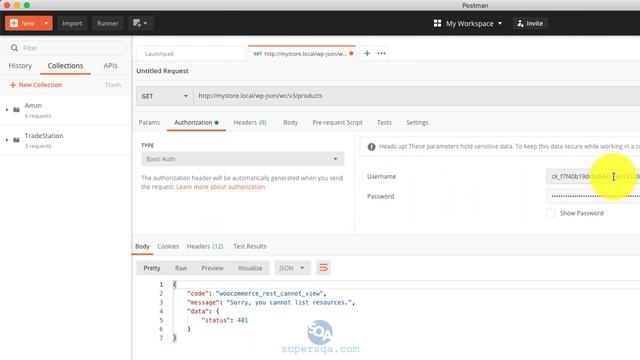The width and height of the screenshot is (640, 360).
Task: Click the woocommerce_rest_cannot_view code value
Action: [270, 293]
